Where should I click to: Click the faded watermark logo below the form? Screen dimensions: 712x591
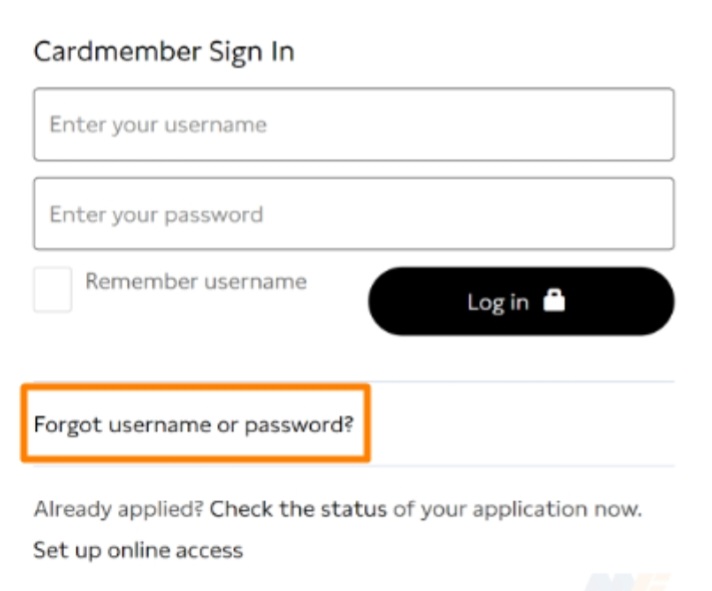[x=629, y=582]
